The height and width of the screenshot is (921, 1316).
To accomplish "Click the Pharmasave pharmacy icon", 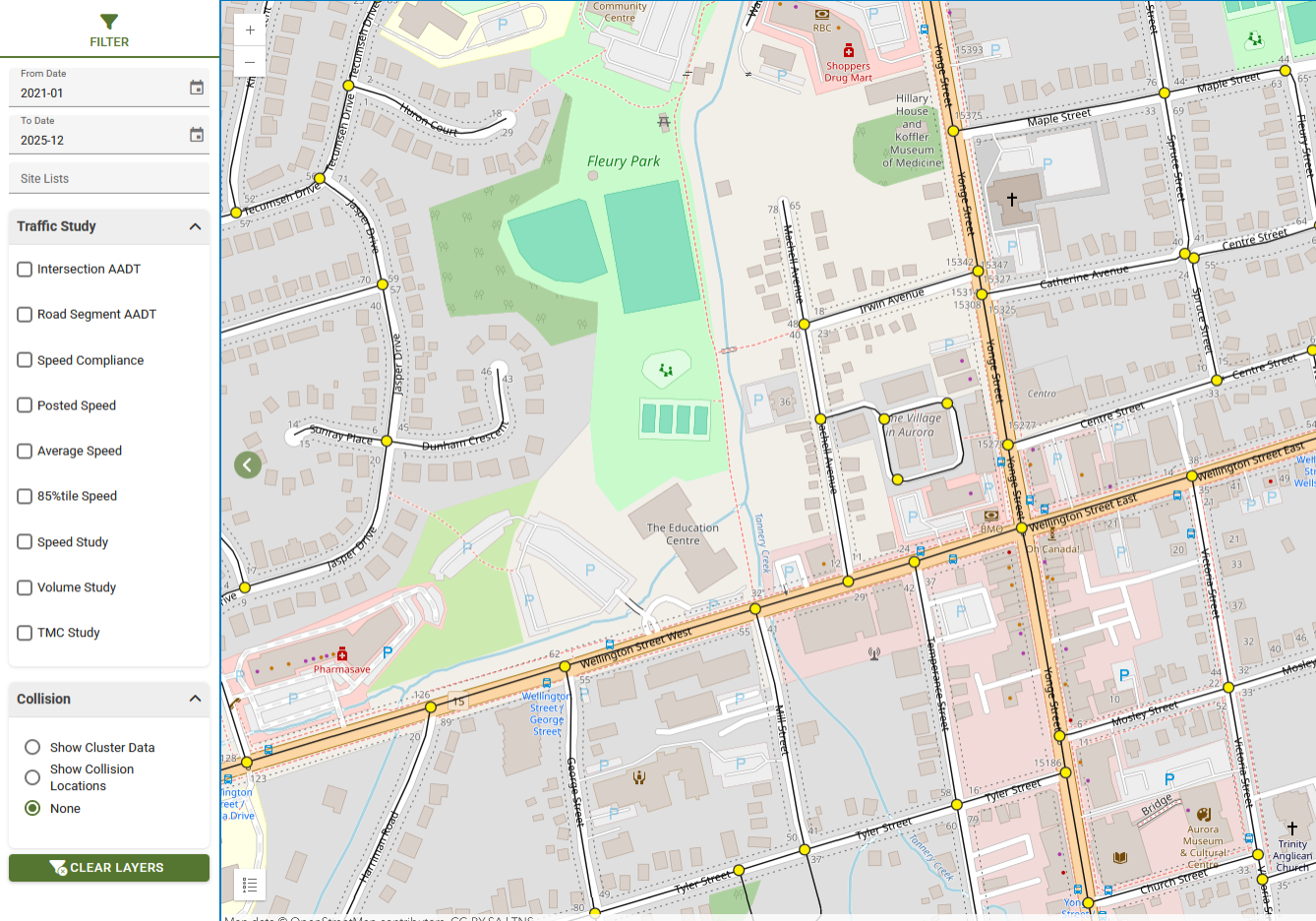I will [342, 654].
